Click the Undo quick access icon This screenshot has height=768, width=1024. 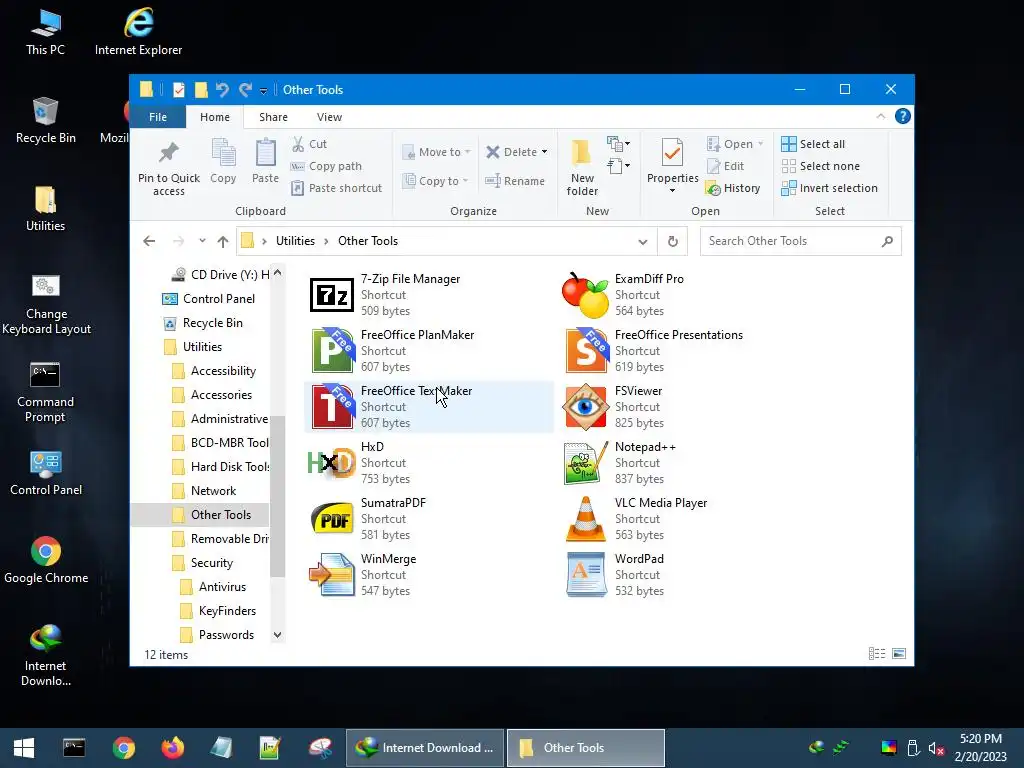click(x=222, y=89)
